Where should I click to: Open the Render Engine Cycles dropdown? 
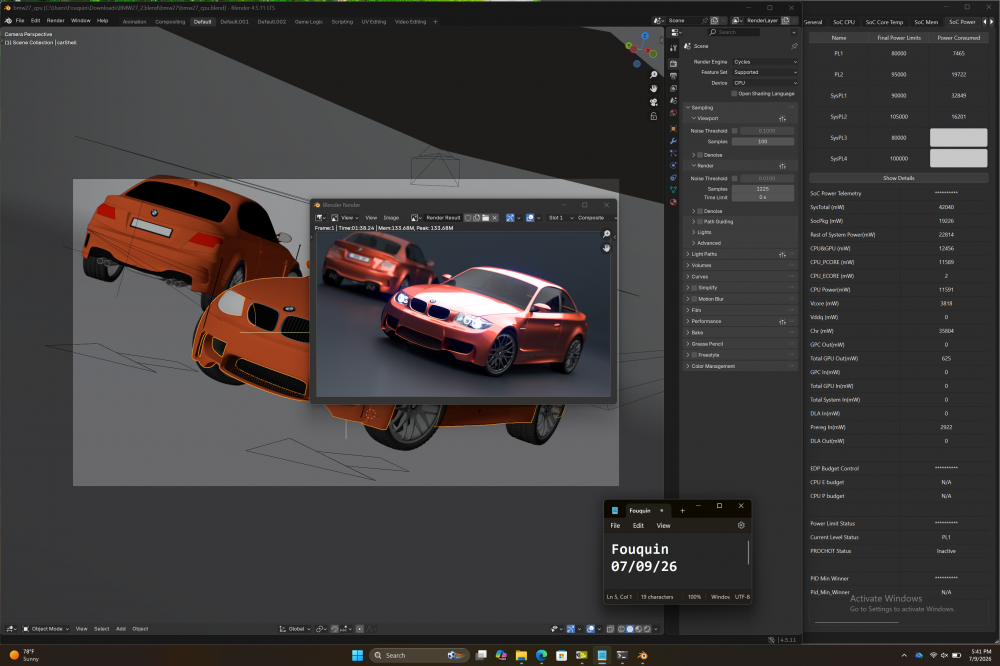point(765,62)
